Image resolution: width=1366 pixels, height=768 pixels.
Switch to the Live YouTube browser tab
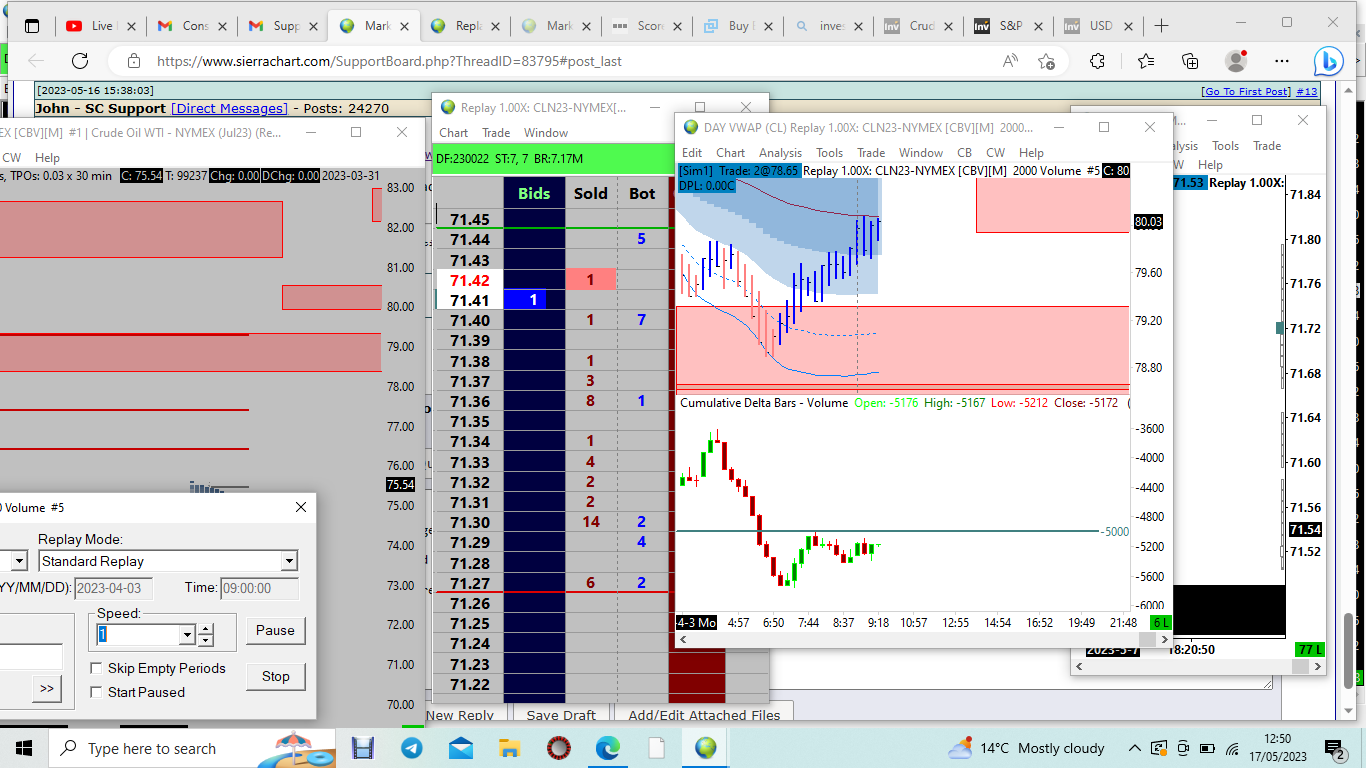(100, 26)
